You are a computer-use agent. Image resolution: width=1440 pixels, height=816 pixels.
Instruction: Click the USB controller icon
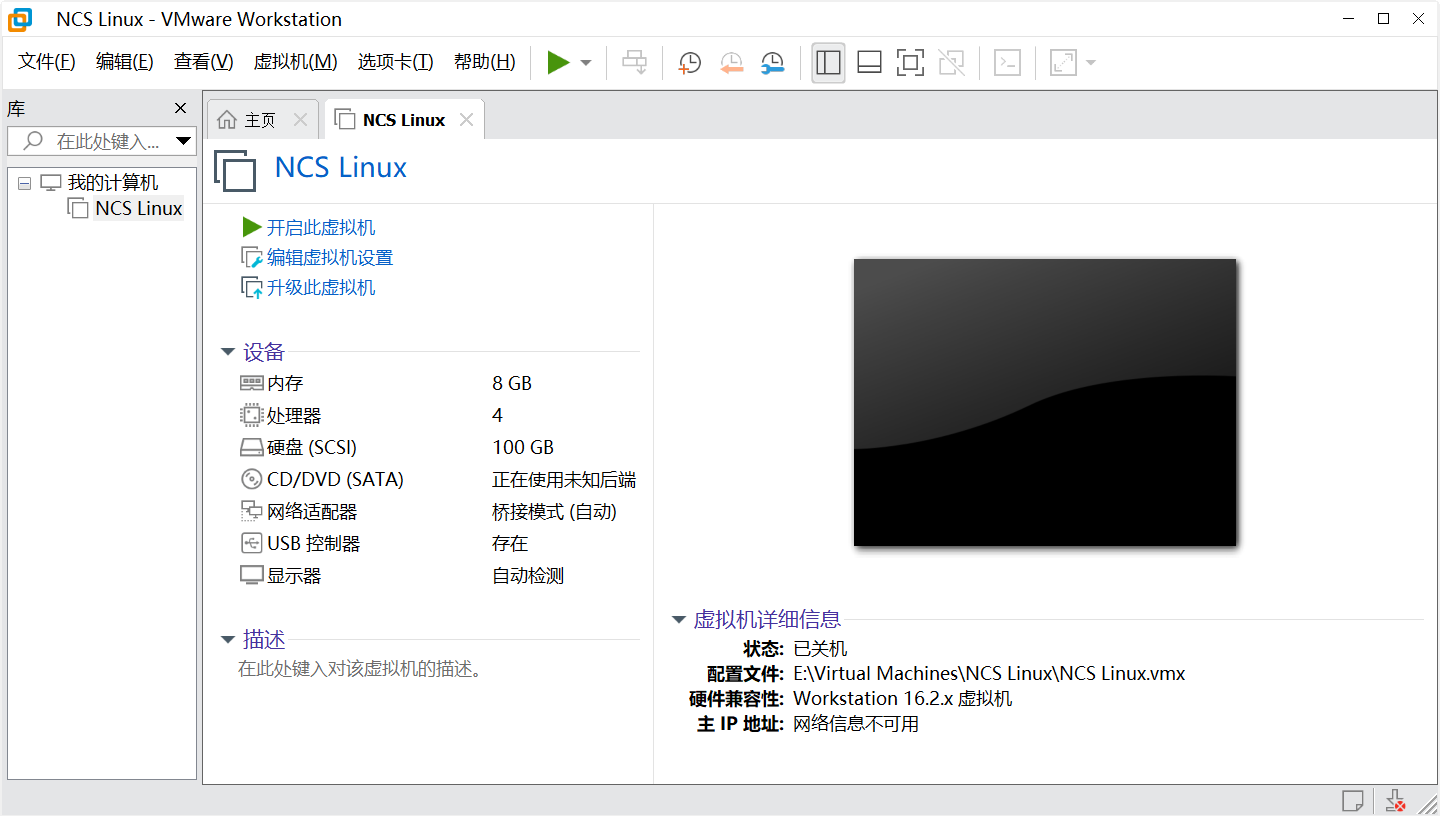pyautogui.click(x=251, y=543)
